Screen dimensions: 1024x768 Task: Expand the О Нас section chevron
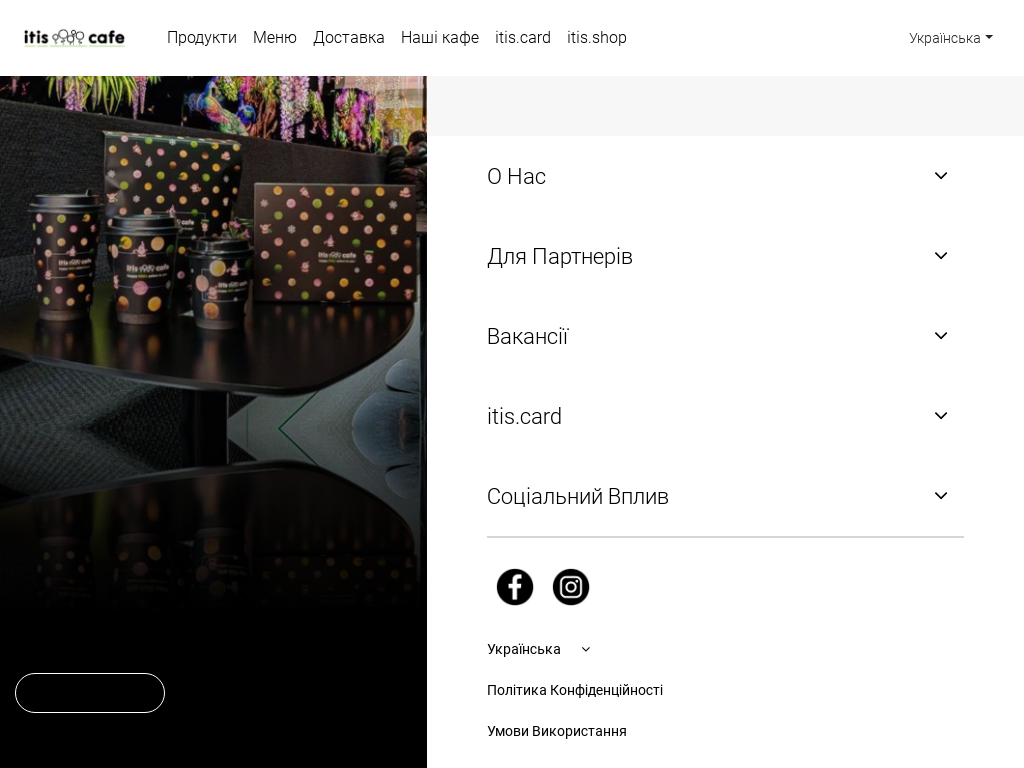(940, 176)
